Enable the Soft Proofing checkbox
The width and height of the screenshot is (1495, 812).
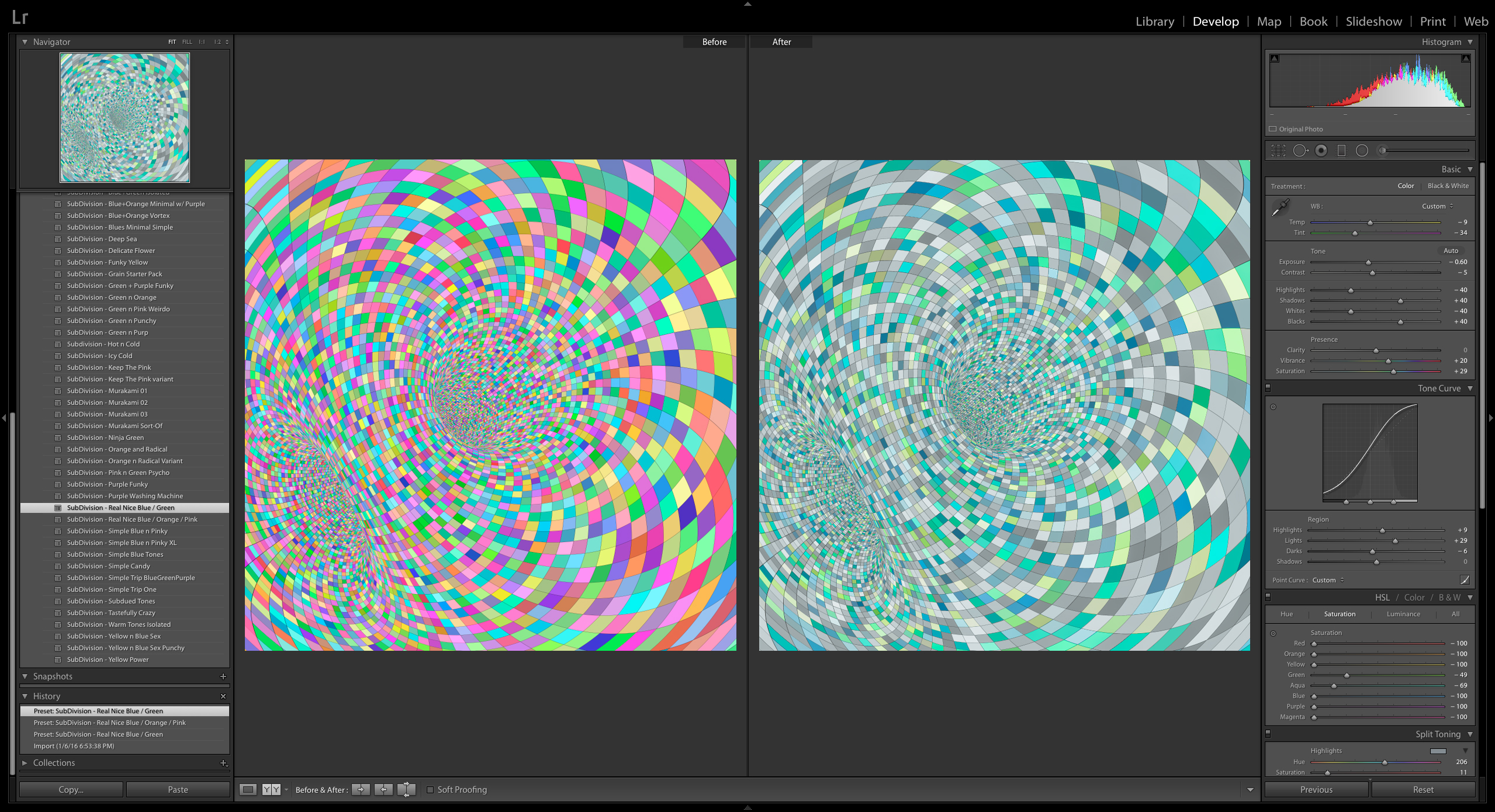pos(431,790)
